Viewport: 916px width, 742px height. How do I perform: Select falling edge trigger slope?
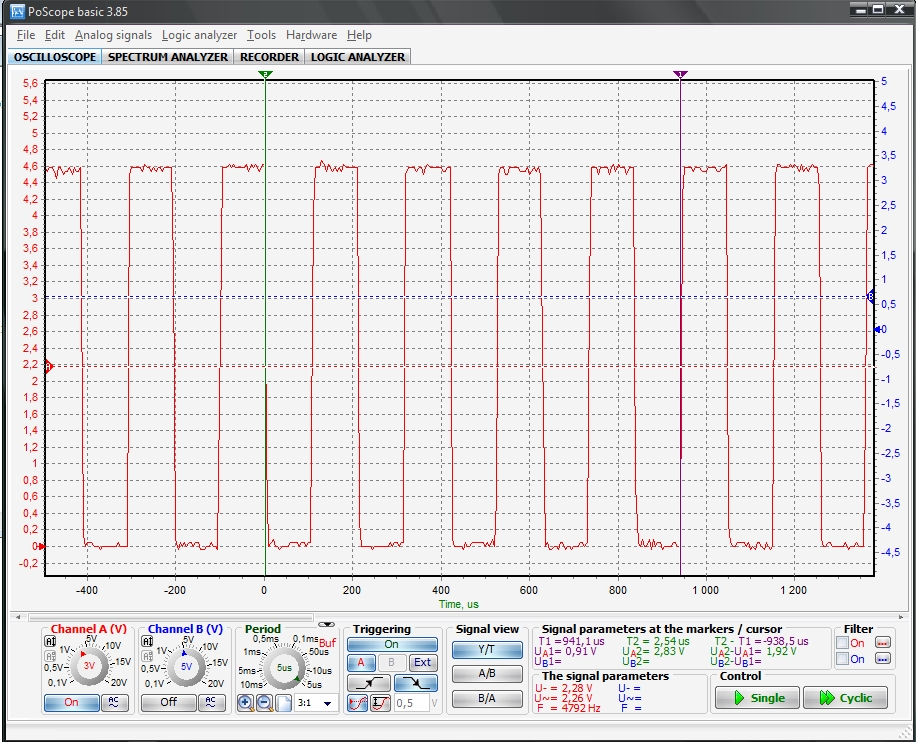click(415, 683)
